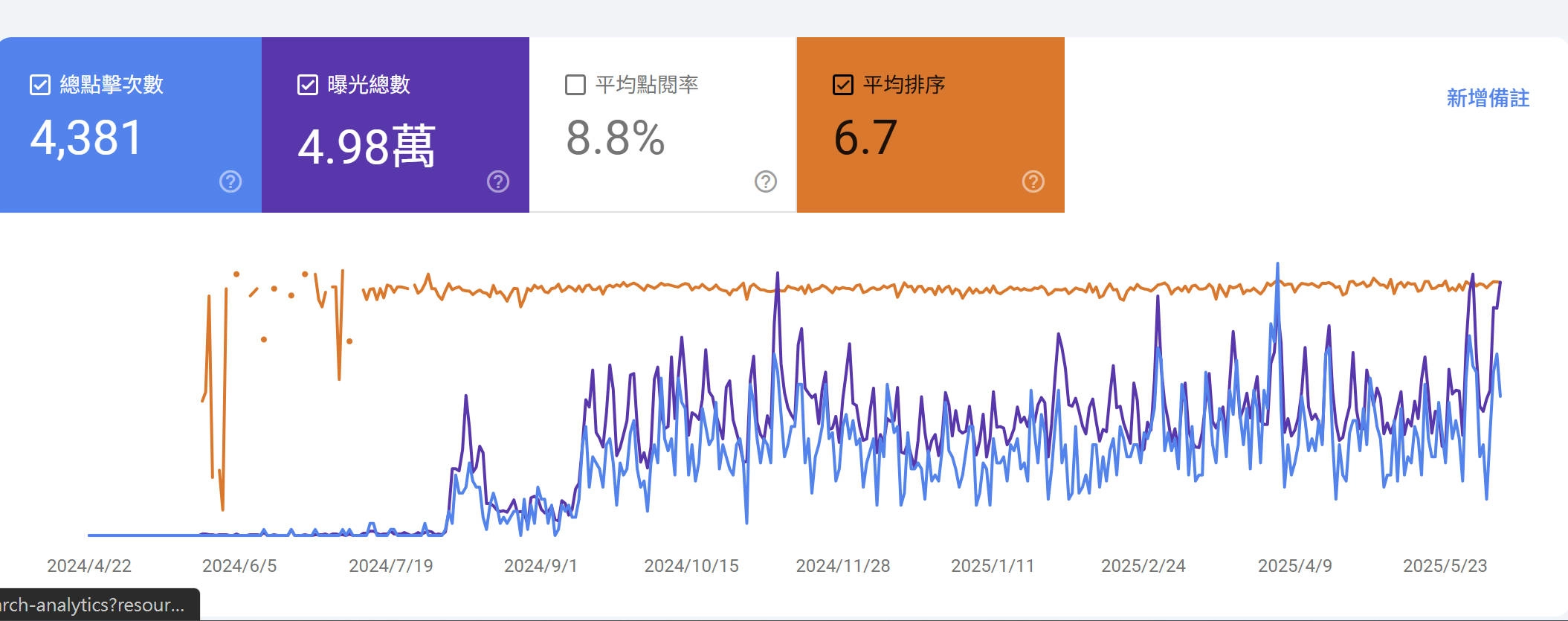
Task: Click tallest blue clicks peak on chart
Action: 1277,265
